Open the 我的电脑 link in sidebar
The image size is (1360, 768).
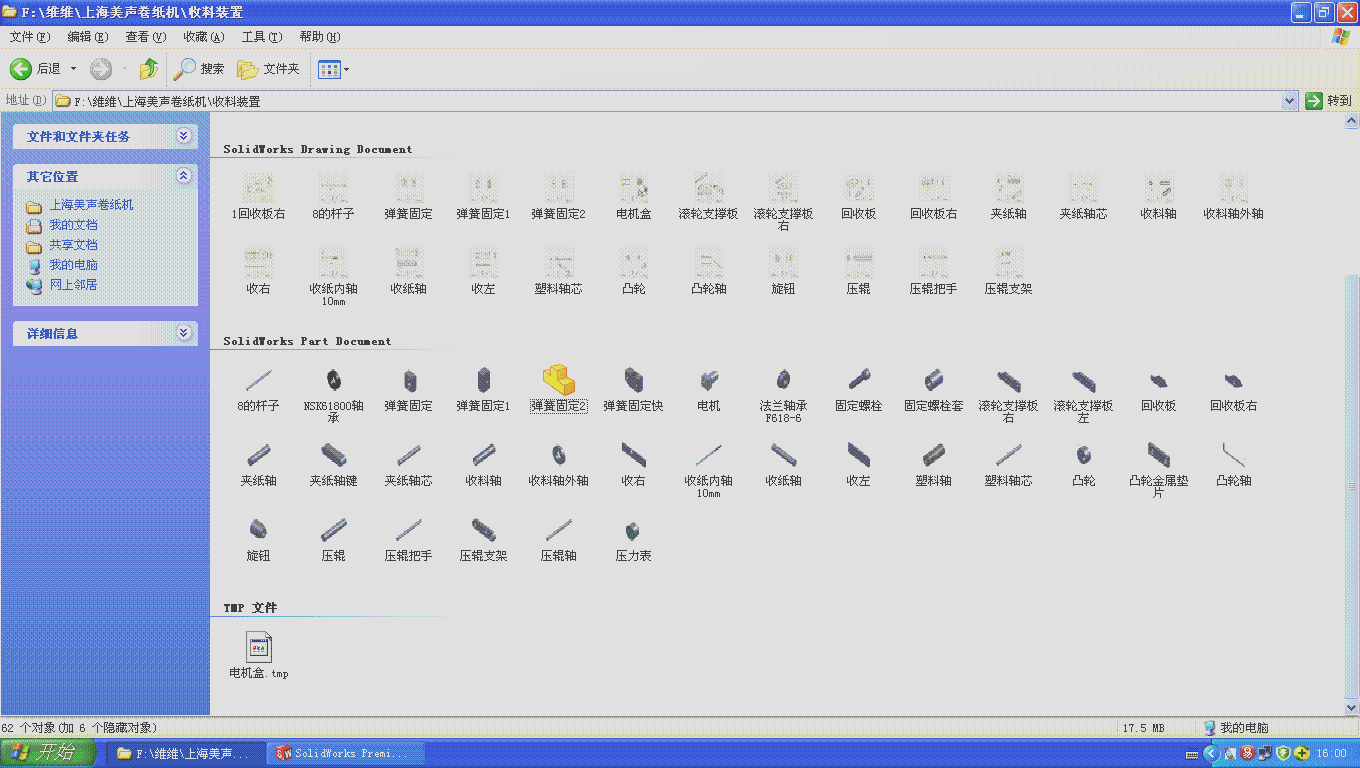click(x=74, y=265)
